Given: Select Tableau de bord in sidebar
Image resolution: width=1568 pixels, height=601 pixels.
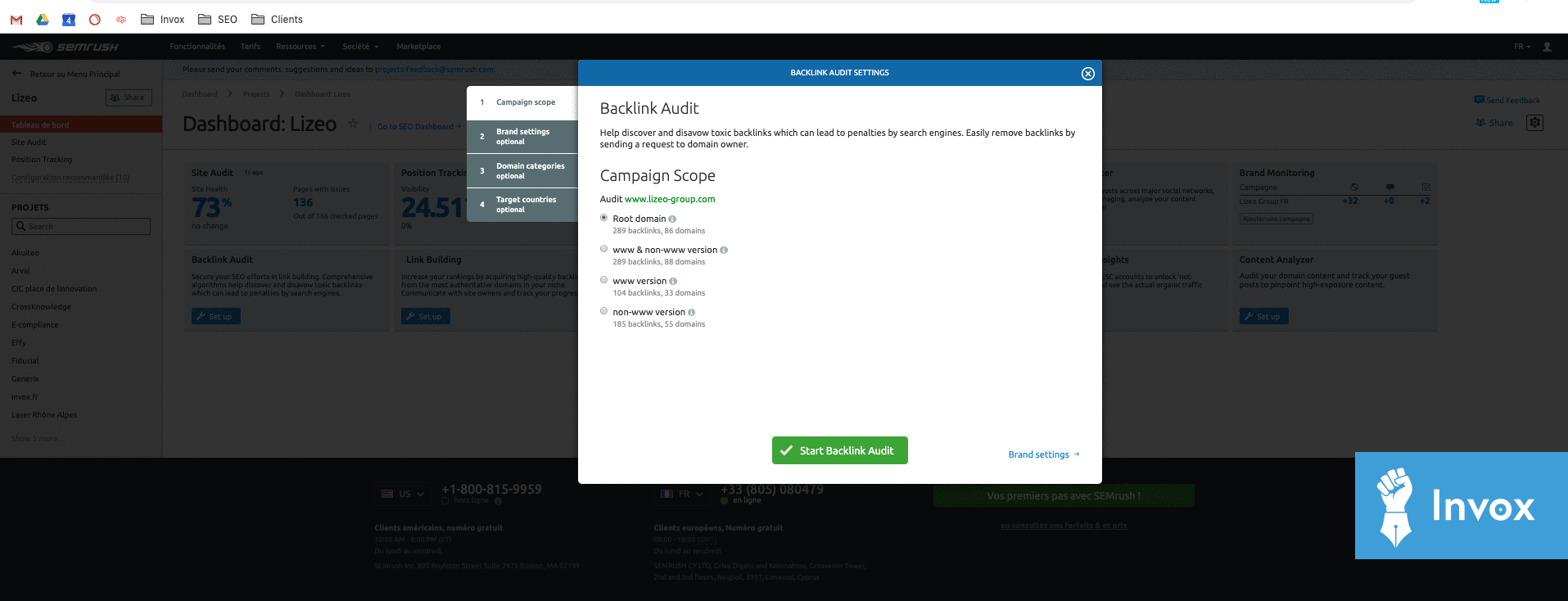Looking at the screenshot, I should (81, 124).
